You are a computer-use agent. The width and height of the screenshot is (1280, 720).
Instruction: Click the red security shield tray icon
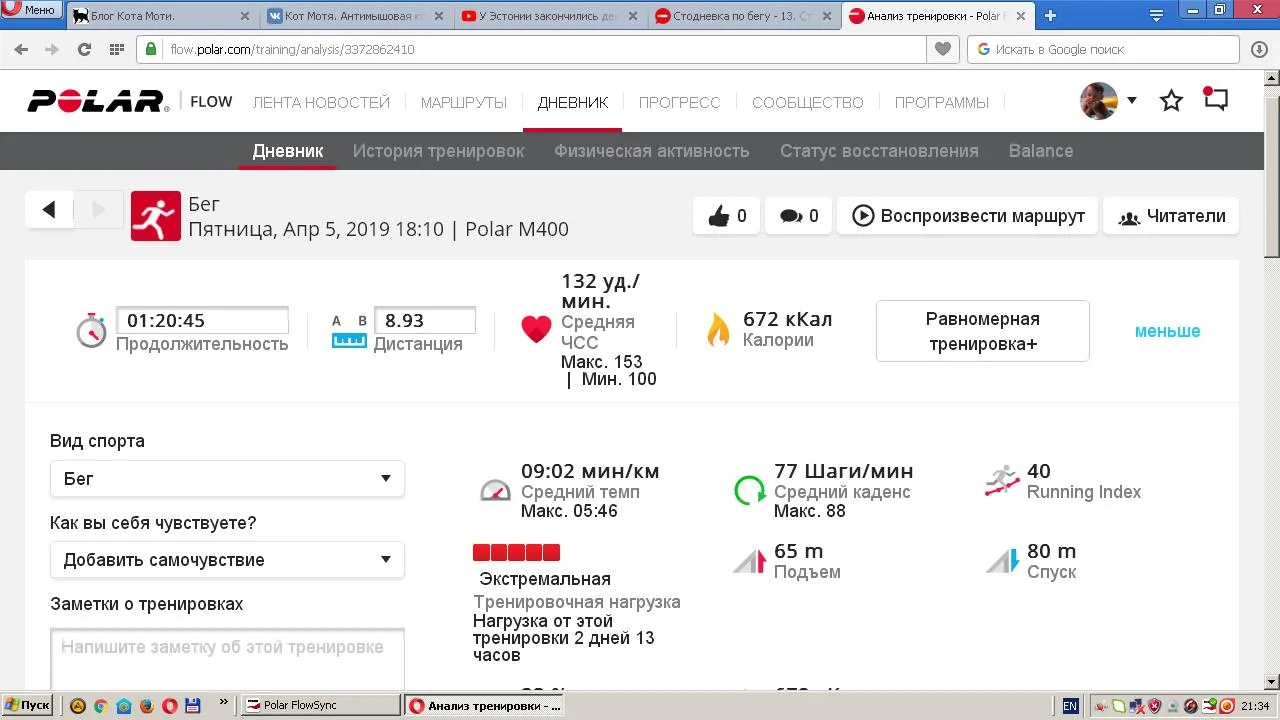[x=1154, y=706]
